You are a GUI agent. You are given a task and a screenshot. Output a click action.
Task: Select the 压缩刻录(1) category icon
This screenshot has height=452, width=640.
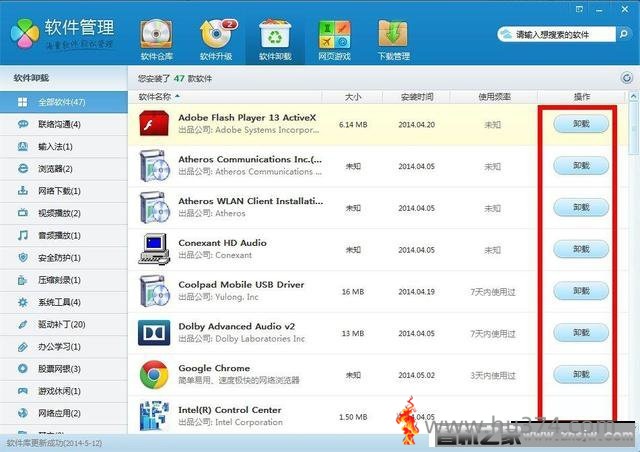(23, 280)
